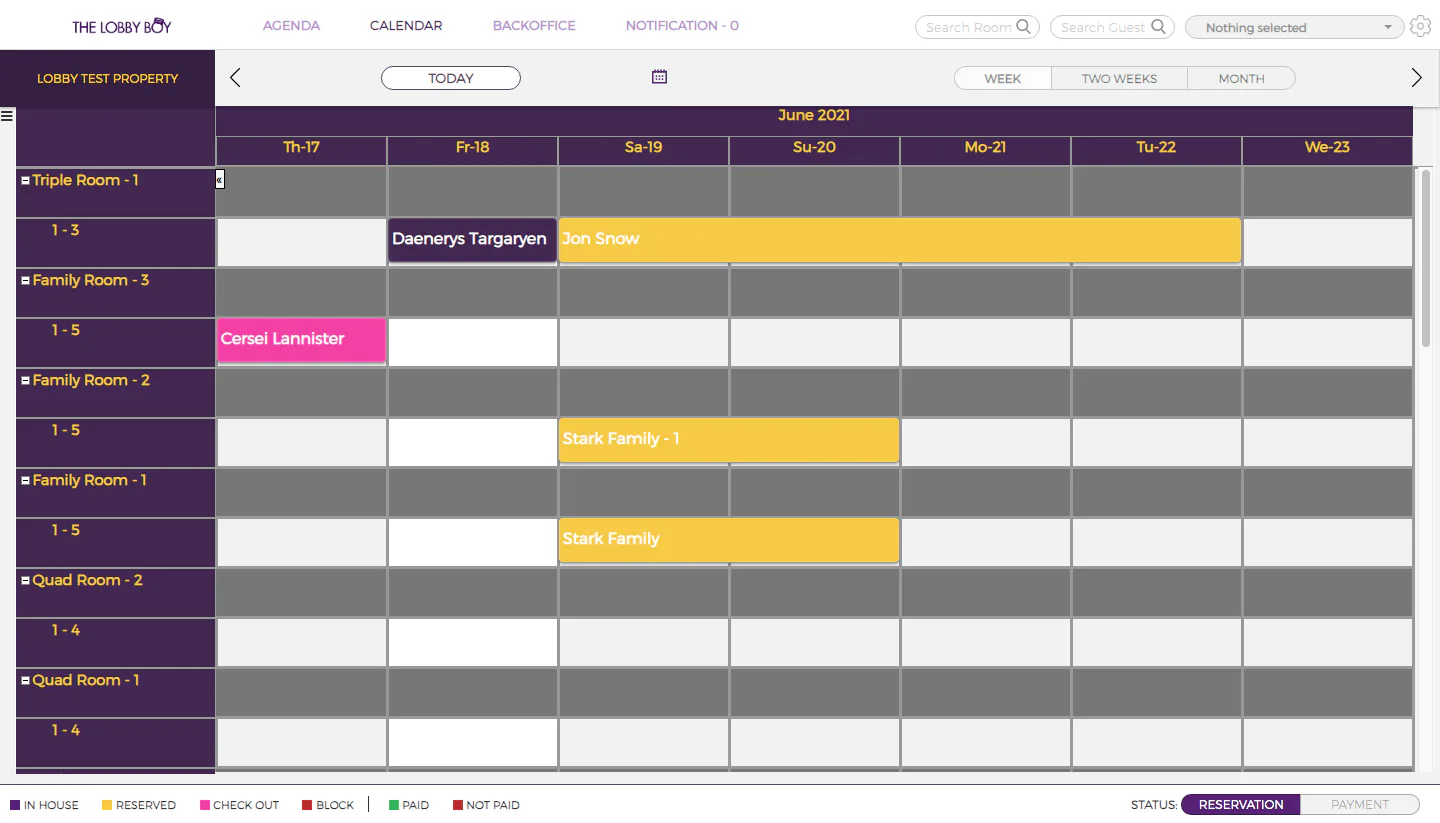
Task: Collapse the Quad Room - 2 group
Action: [26, 581]
